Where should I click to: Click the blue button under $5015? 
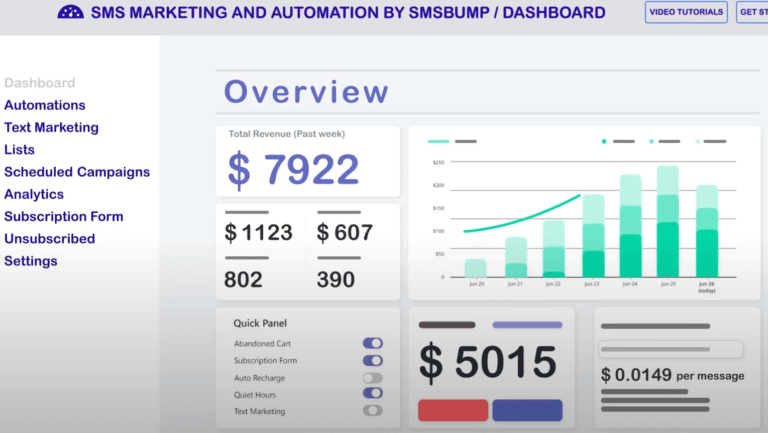[x=528, y=410]
